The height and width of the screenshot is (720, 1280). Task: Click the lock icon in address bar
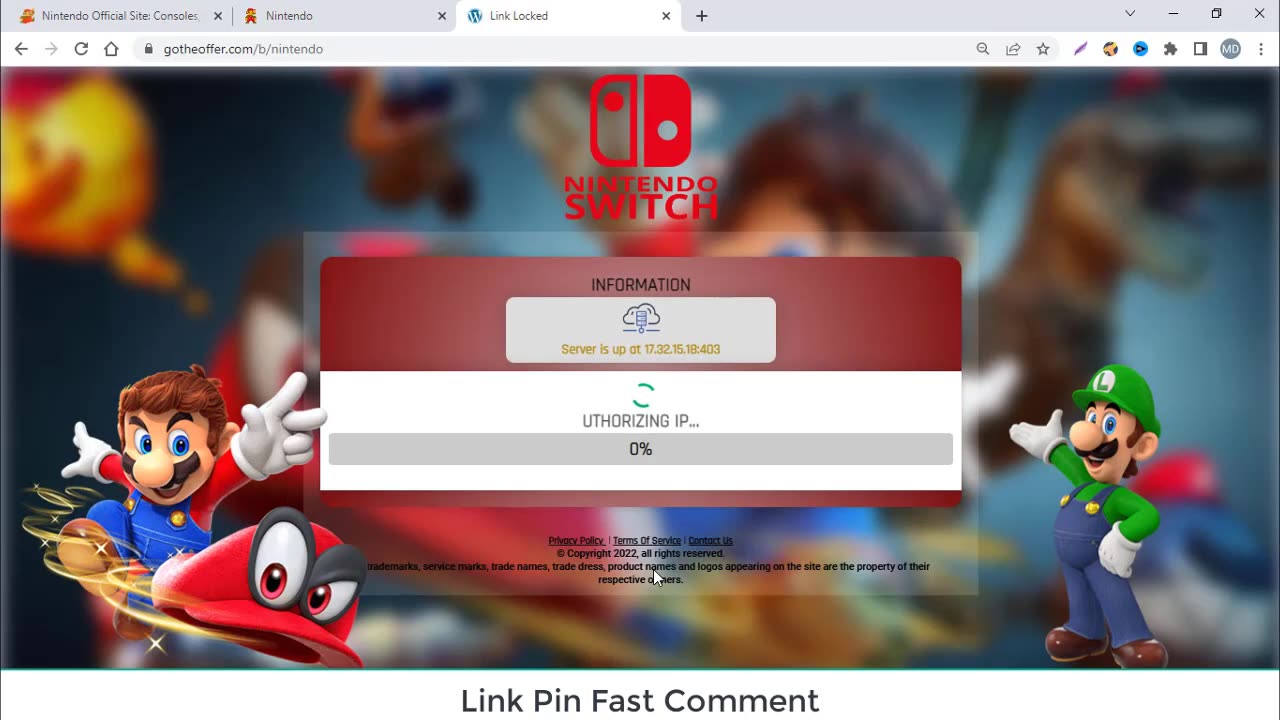(149, 49)
